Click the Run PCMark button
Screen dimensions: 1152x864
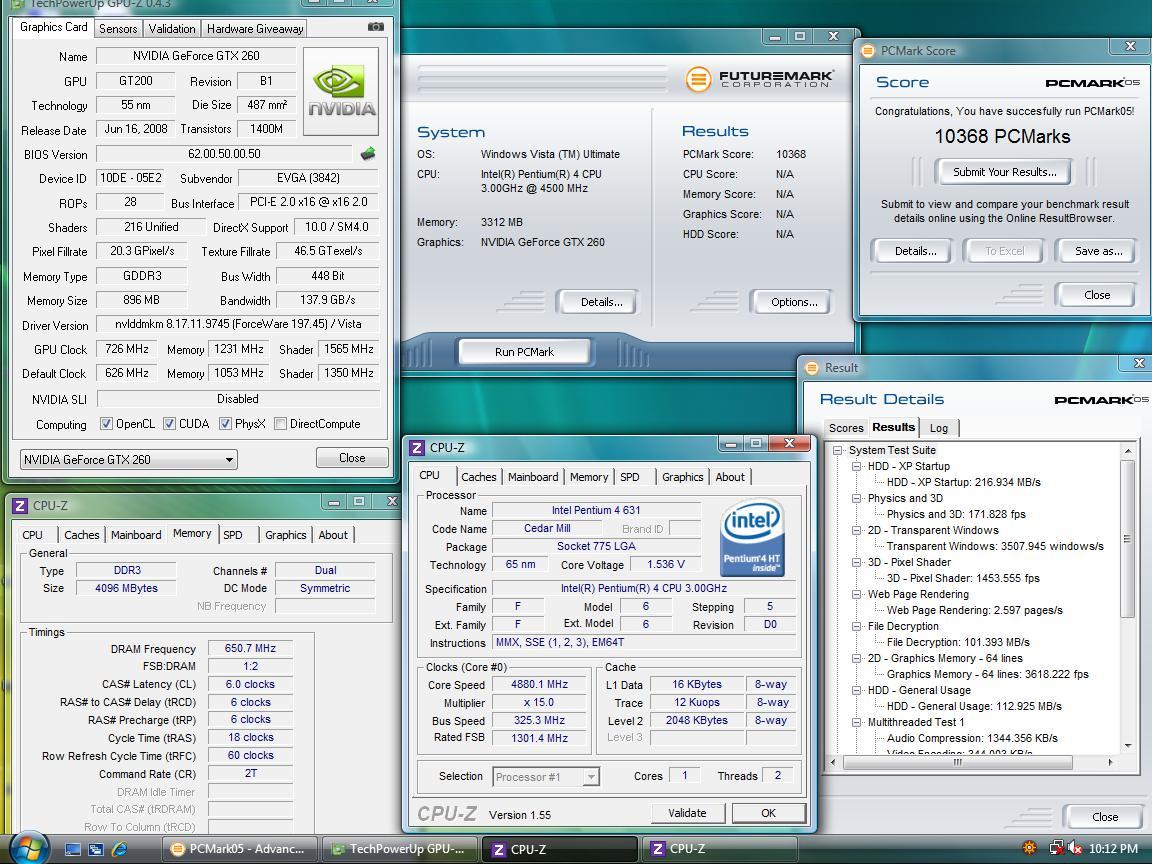coord(525,352)
